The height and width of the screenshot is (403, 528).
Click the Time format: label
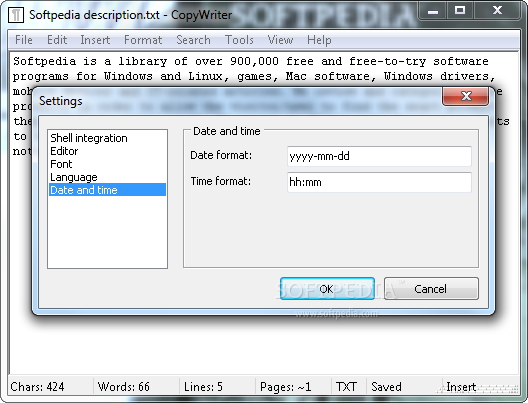[x=221, y=181]
